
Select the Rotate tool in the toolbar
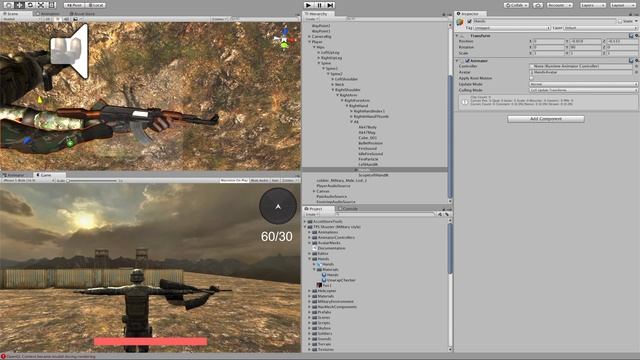[30, 5]
